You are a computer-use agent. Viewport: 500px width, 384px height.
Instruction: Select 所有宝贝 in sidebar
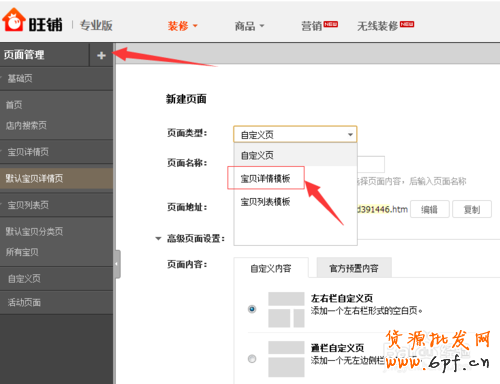coord(22,252)
